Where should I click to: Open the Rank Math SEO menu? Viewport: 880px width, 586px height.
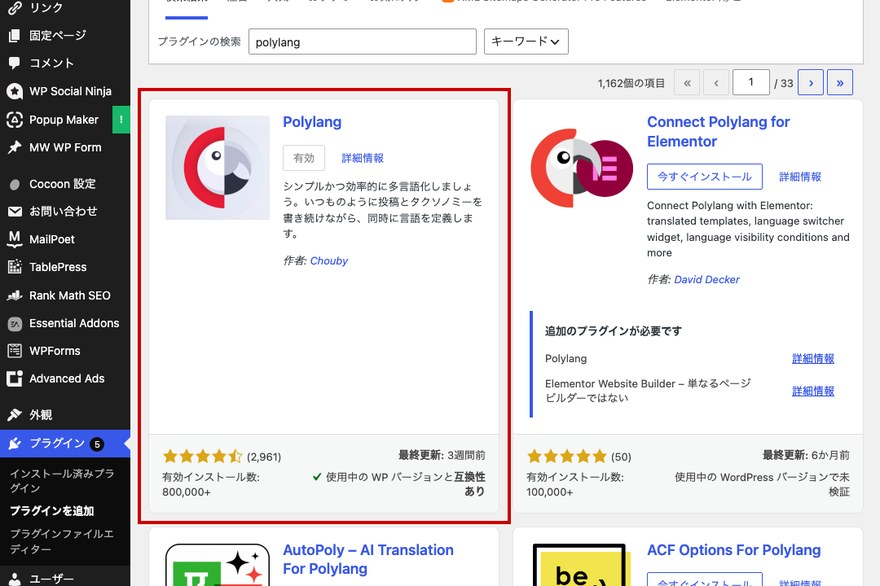point(65,295)
